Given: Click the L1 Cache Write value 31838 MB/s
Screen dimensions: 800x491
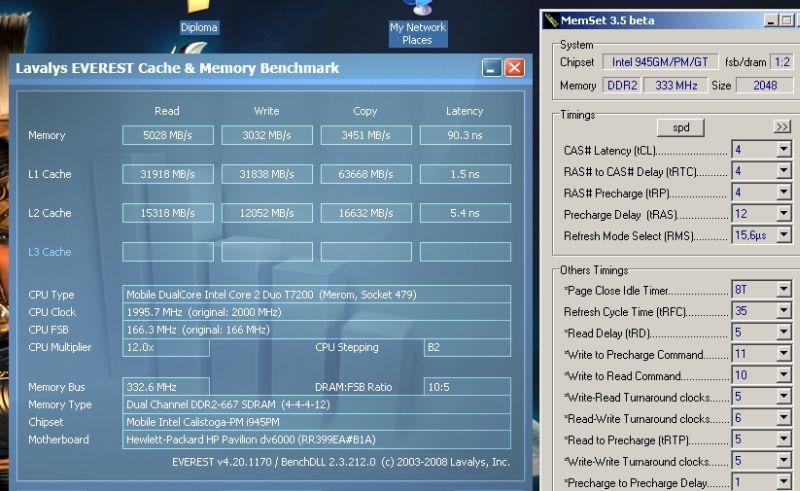Looking at the screenshot, I should [267, 174].
